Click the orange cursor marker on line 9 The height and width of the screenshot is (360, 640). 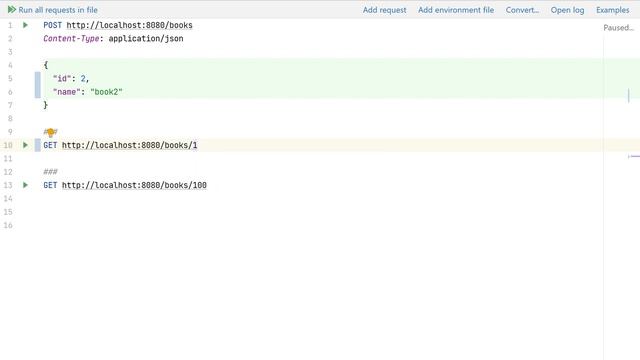click(x=50, y=132)
